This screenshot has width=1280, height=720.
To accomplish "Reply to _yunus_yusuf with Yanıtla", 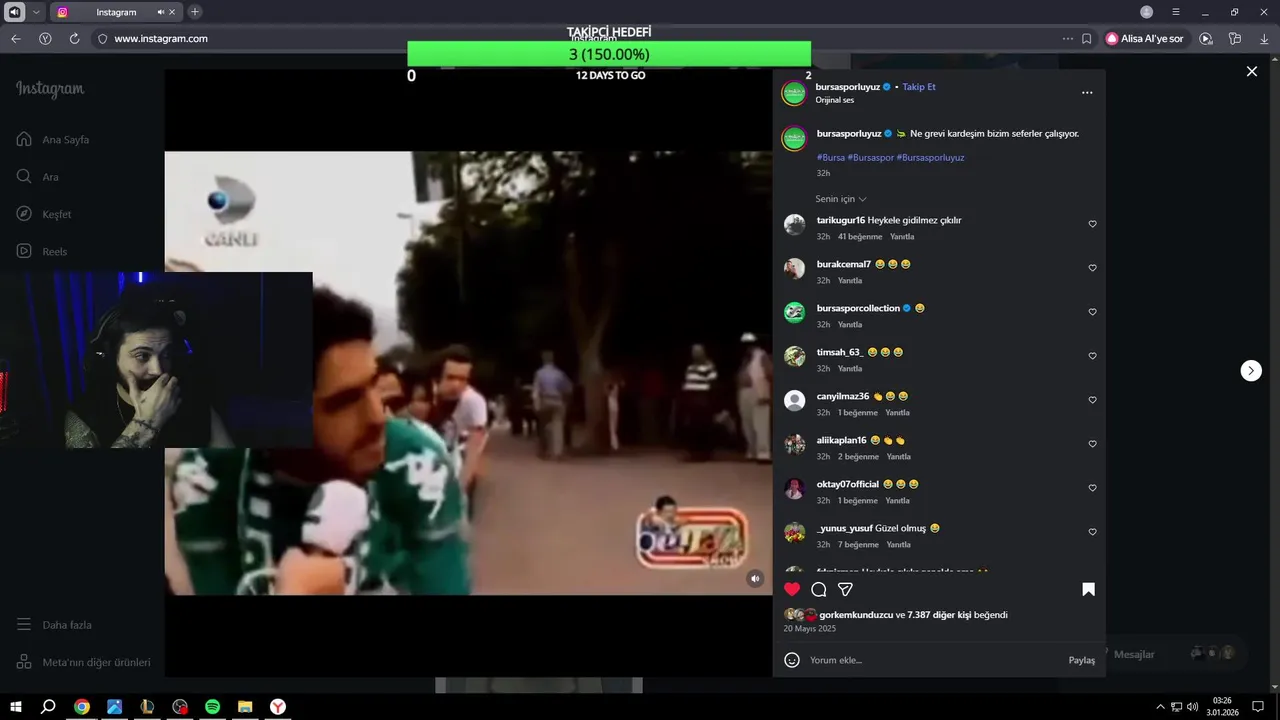I will pyautogui.click(x=898, y=545).
